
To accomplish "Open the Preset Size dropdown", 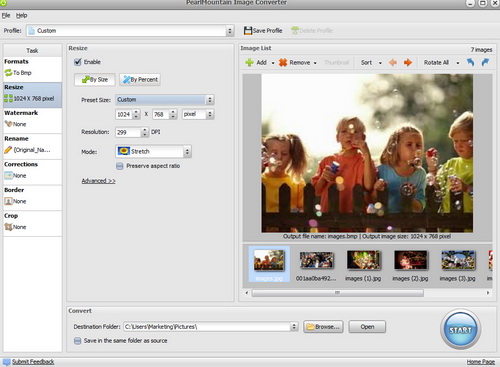I will click(164, 100).
